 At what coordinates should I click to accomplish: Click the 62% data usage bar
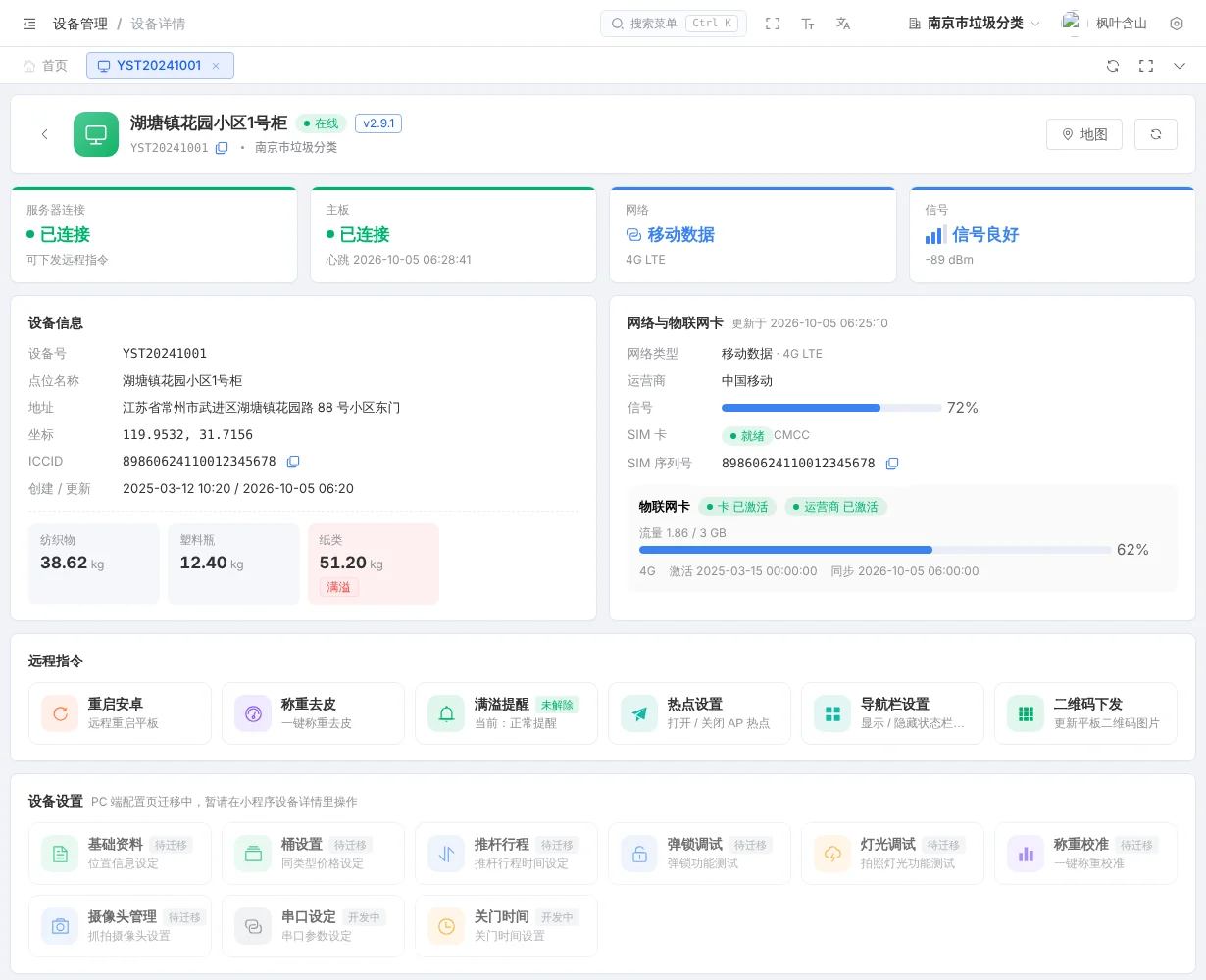tap(875, 550)
